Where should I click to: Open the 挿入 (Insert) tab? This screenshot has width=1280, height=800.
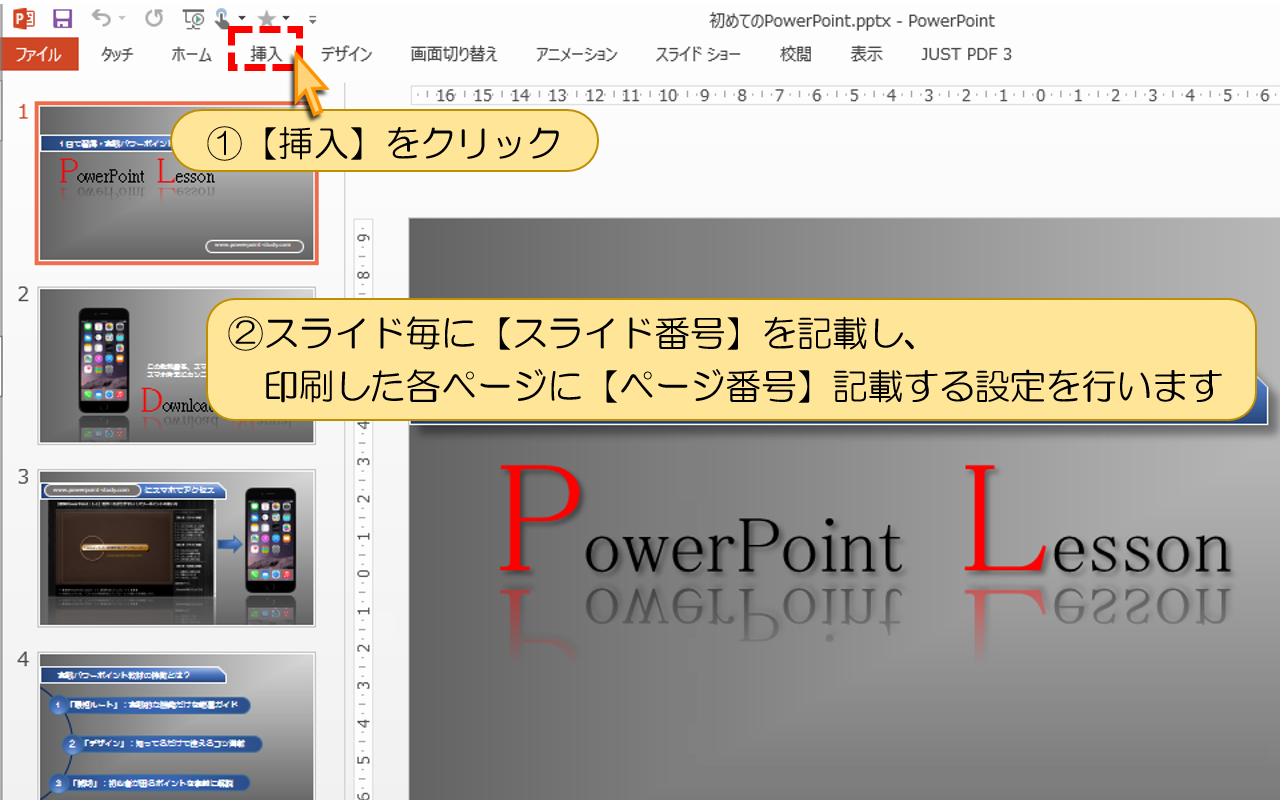(266, 54)
